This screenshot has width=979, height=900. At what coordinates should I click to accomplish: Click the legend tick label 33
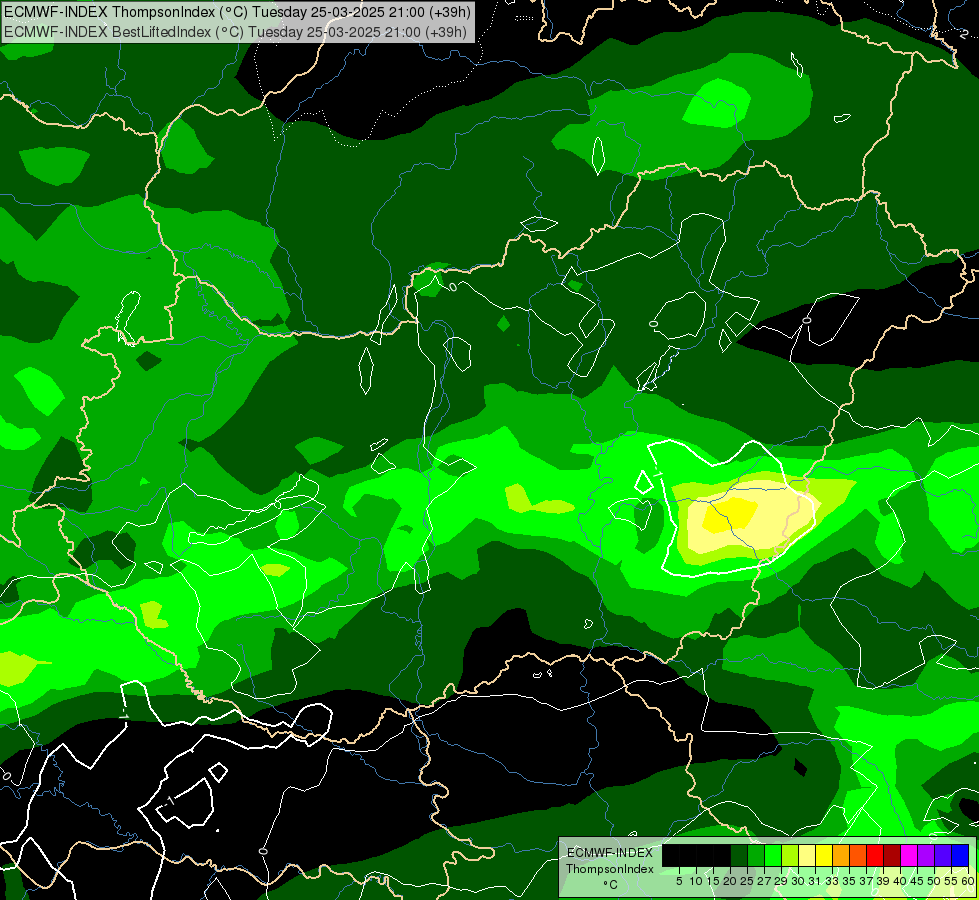click(832, 881)
